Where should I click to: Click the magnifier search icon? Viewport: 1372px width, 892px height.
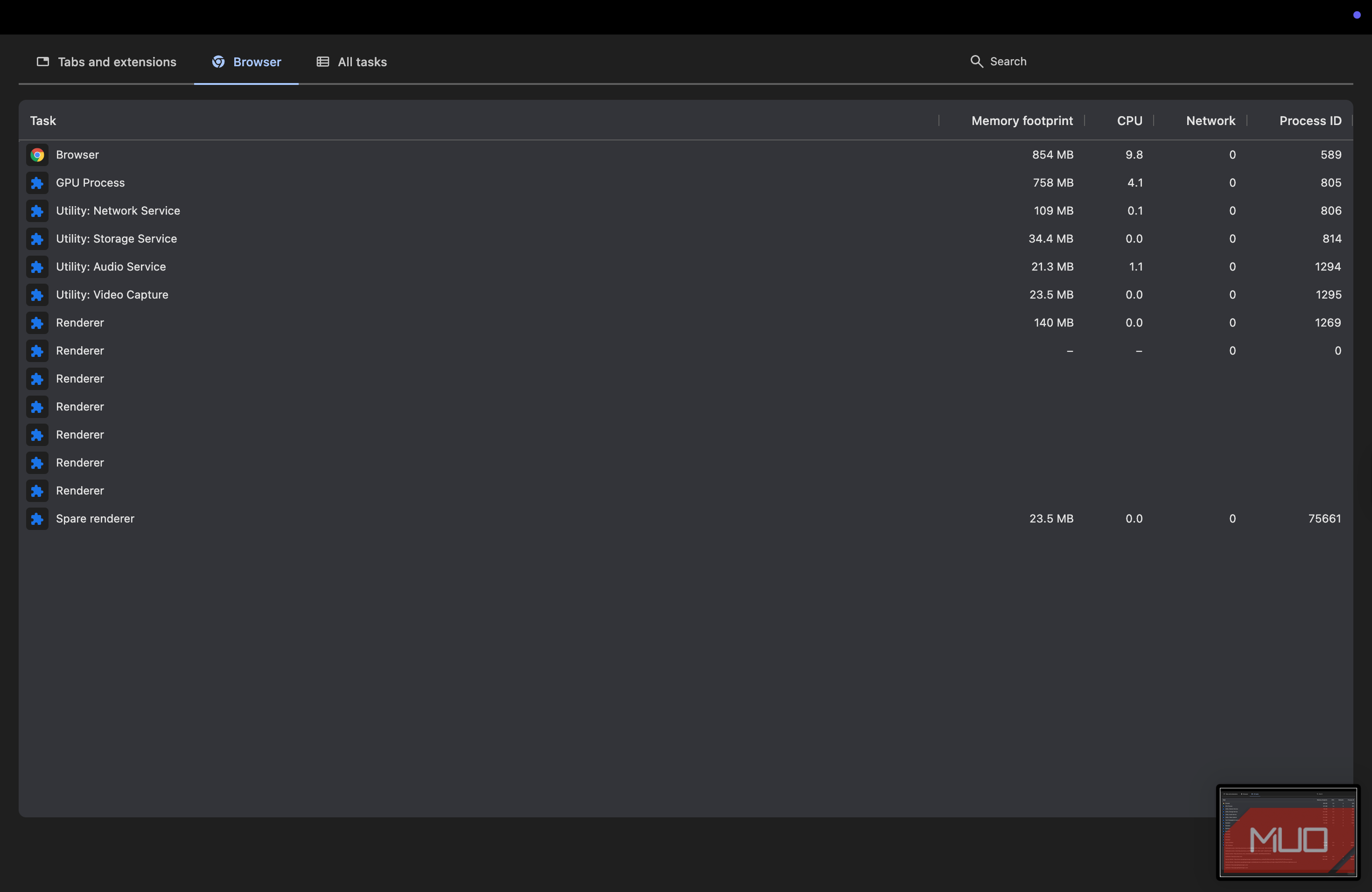click(976, 62)
